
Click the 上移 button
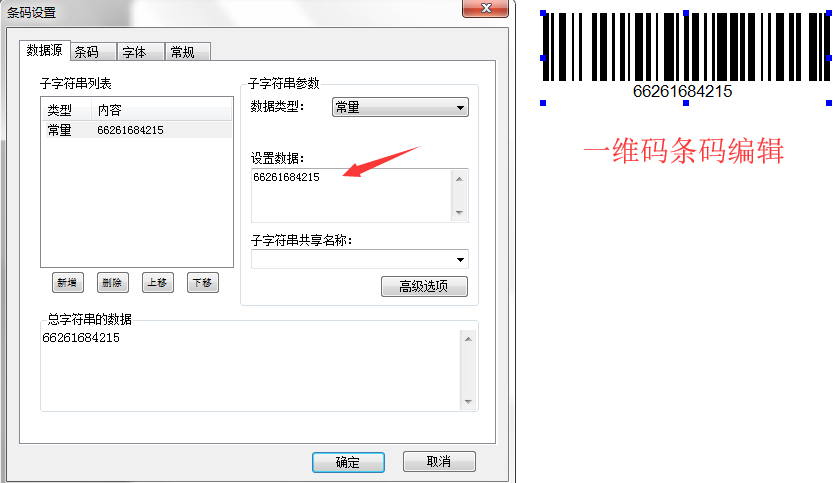pyautogui.click(x=158, y=283)
